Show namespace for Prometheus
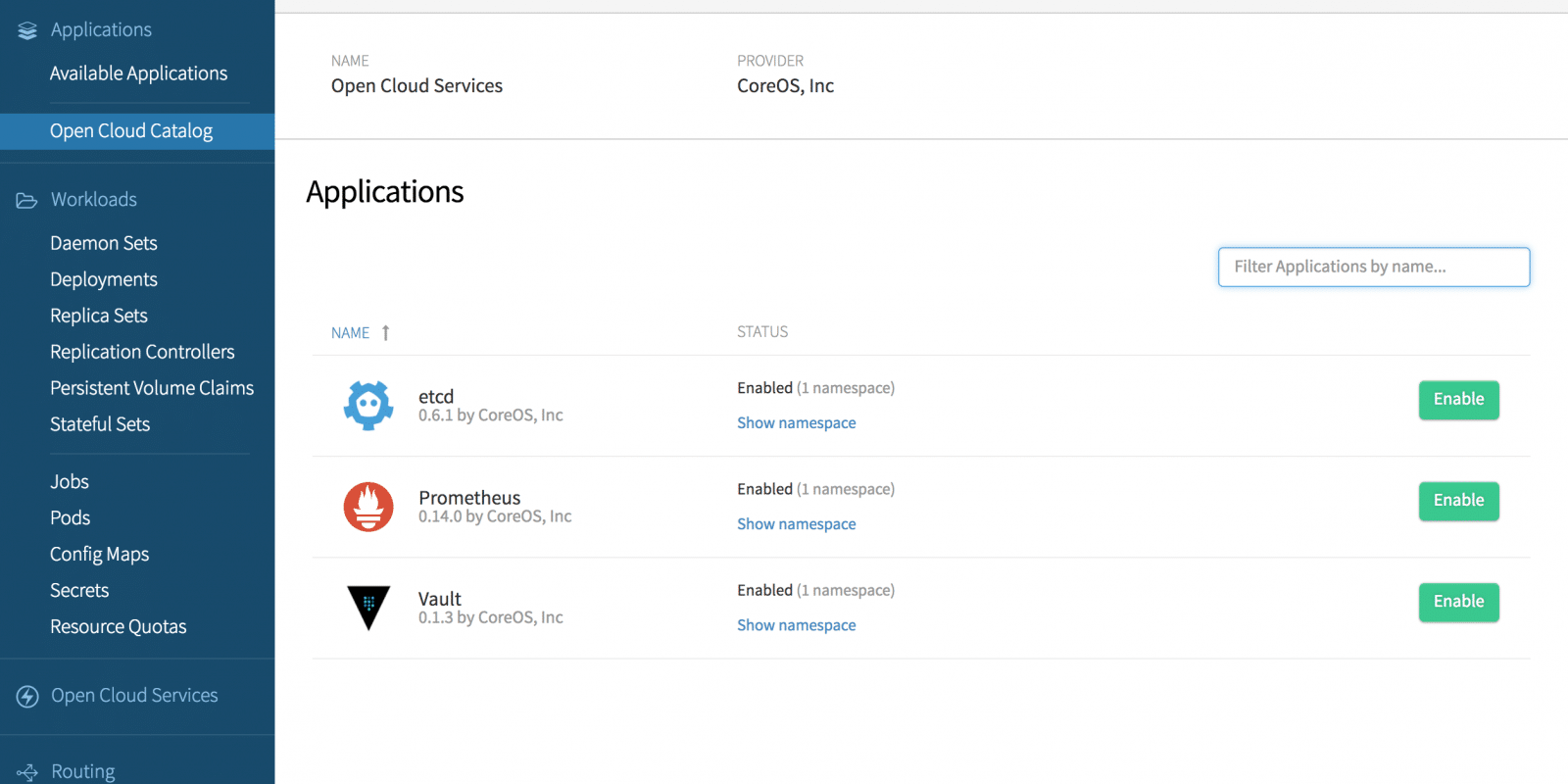1568x784 pixels. pos(796,524)
